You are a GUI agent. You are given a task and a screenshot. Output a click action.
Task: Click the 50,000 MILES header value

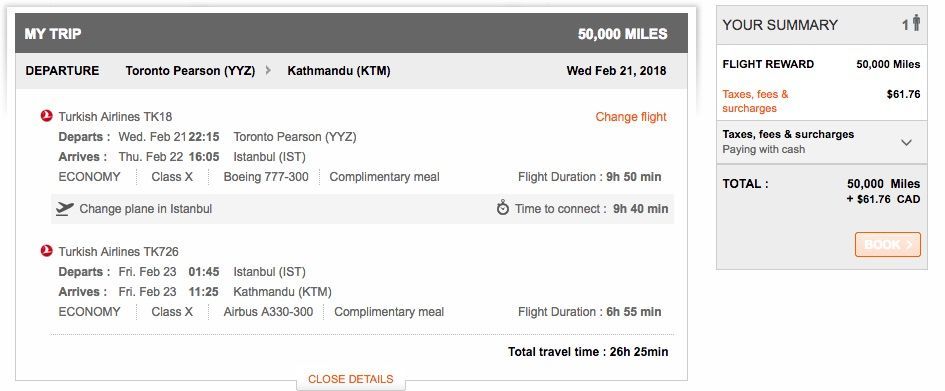coord(623,34)
